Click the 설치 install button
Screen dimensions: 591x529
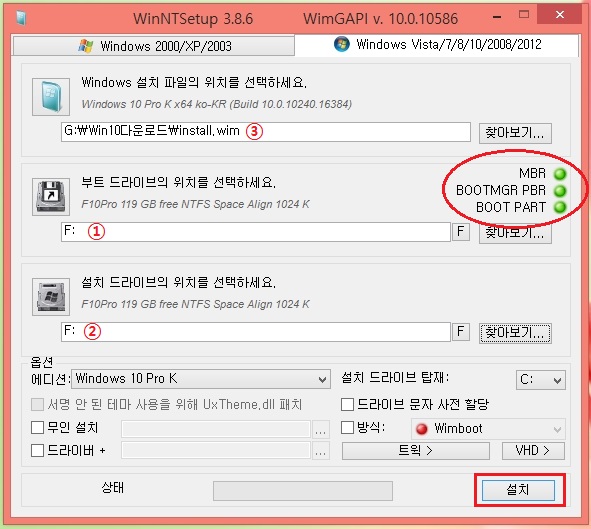pos(518,490)
